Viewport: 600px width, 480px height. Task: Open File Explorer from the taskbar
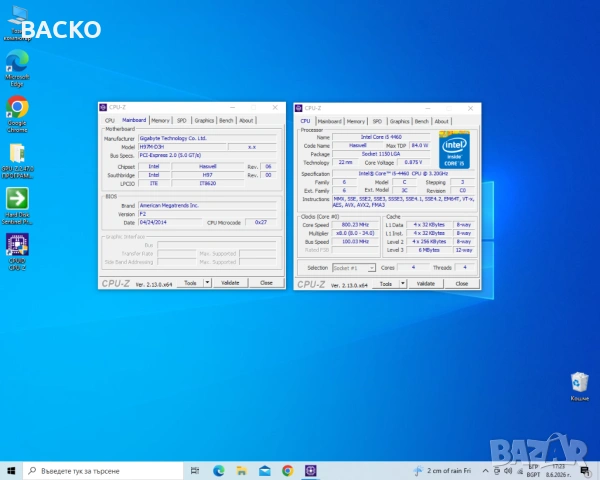point(241,471)
